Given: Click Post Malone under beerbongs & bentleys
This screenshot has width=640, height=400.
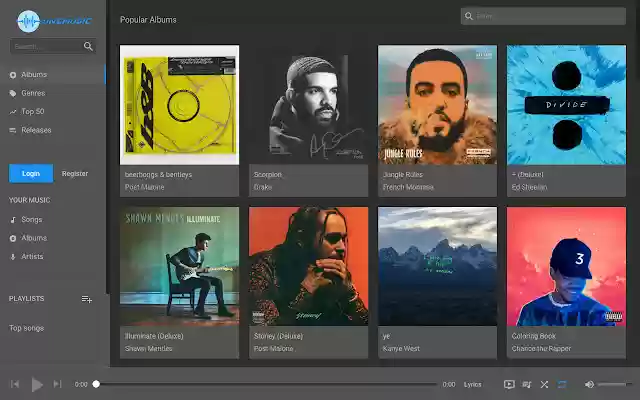Looking at the screenshot, I should 144,187.
